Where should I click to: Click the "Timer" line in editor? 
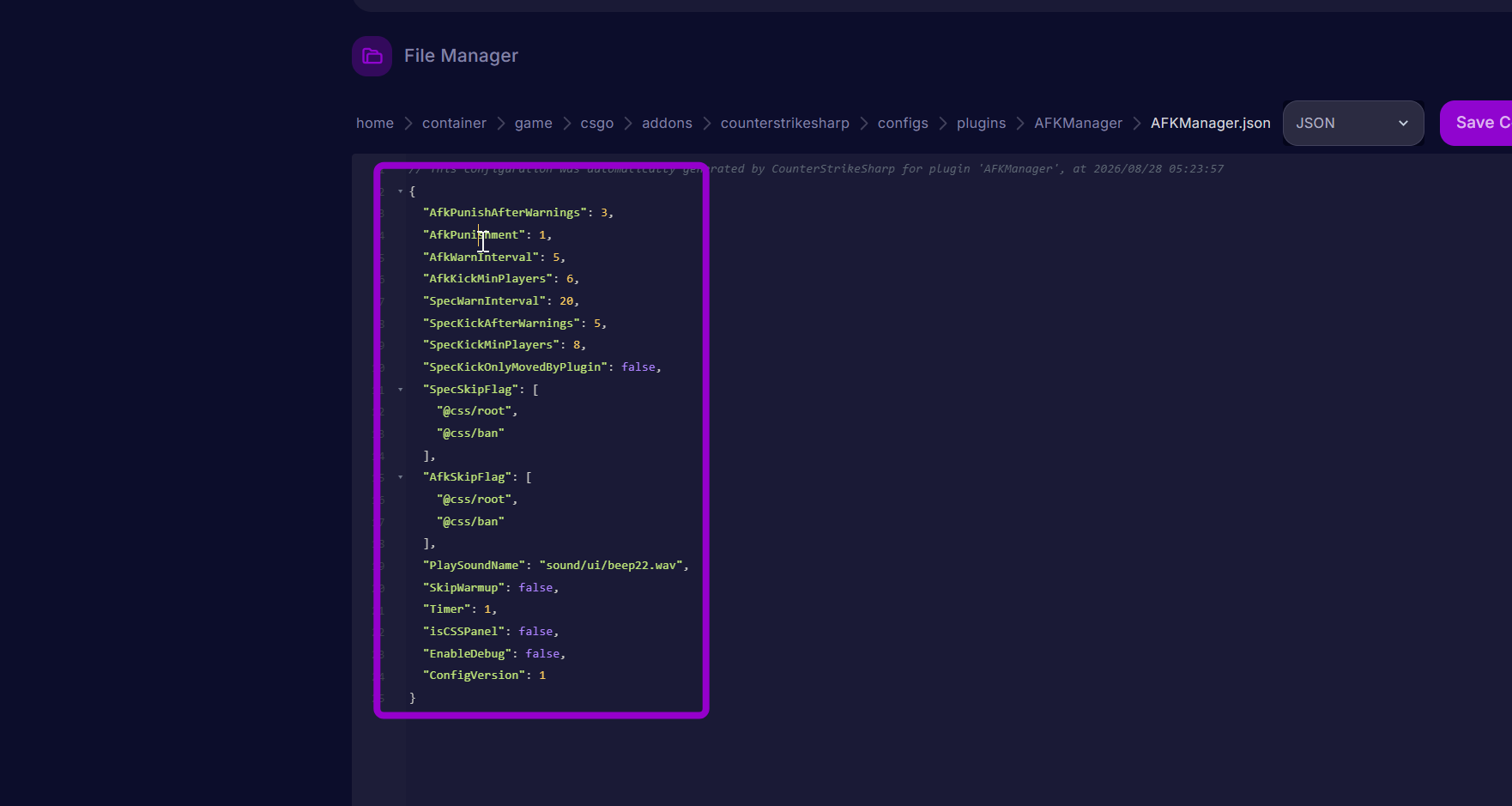click(460, 609)
